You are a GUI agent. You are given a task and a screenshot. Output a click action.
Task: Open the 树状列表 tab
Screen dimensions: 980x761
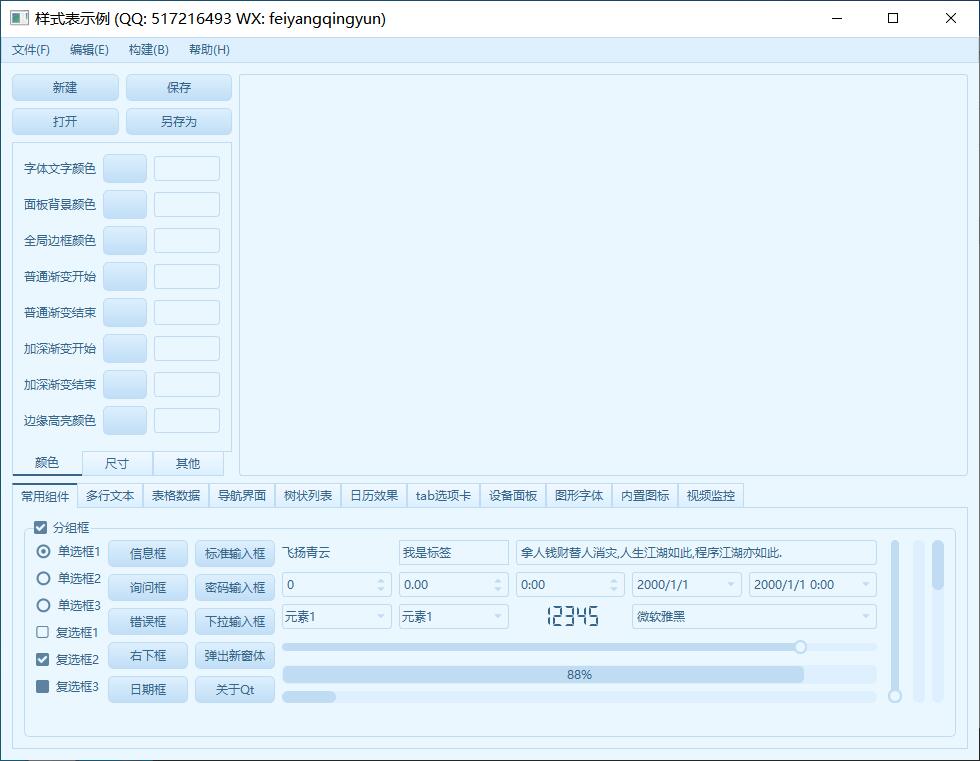(307, 495)
